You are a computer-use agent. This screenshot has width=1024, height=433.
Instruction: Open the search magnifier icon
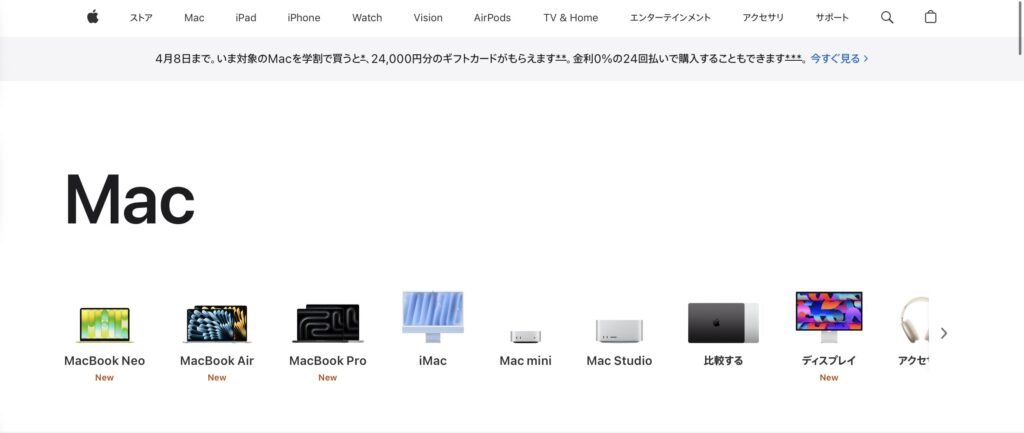pos(887,18)
